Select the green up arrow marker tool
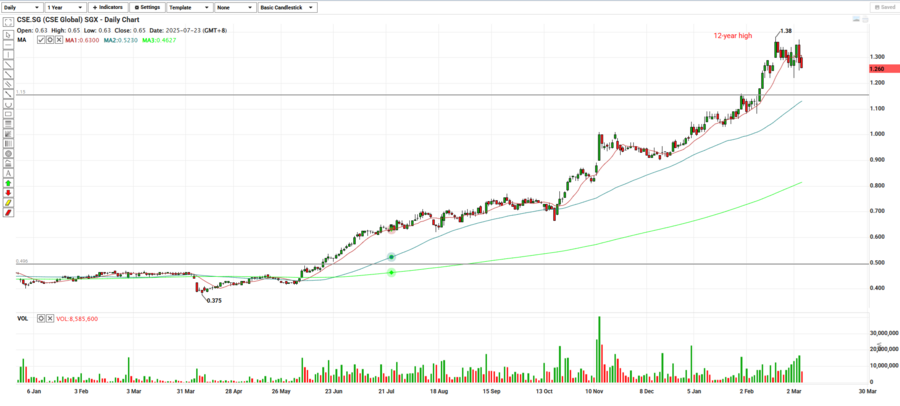 click(x=8, y=184)
